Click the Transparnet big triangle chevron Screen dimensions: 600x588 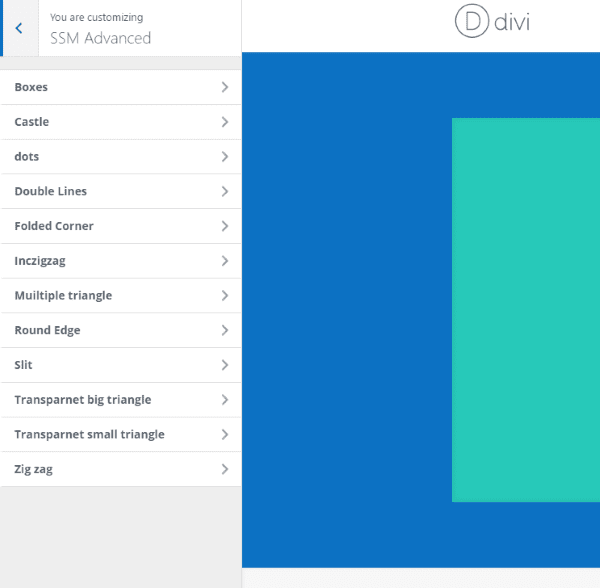point(225,400)
